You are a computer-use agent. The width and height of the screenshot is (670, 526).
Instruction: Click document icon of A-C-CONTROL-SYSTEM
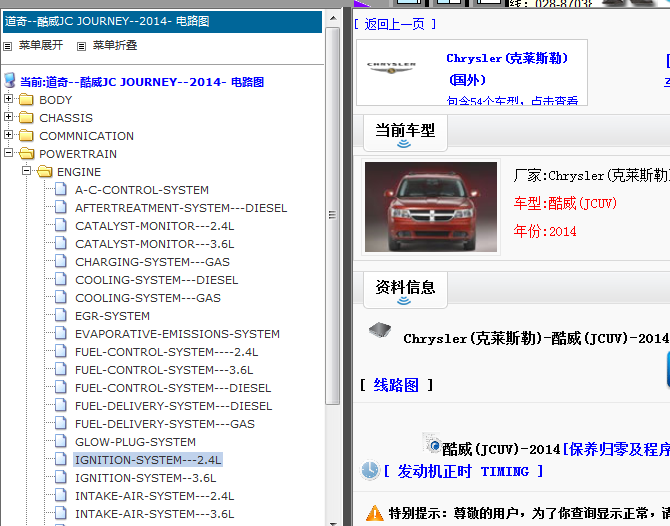coord(61,188)
